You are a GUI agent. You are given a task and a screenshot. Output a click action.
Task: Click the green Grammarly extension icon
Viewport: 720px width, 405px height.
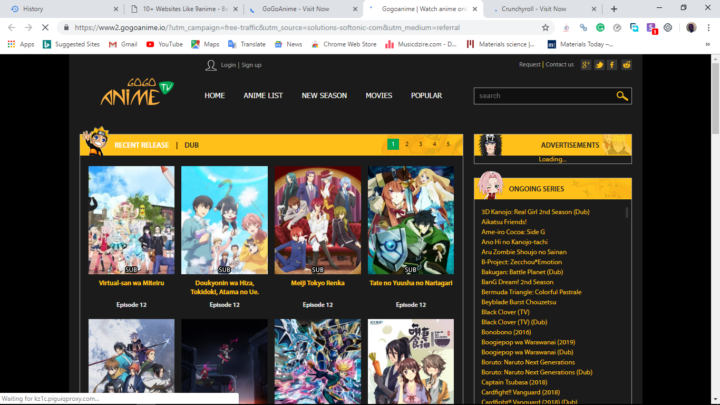[x=600, y=28]
